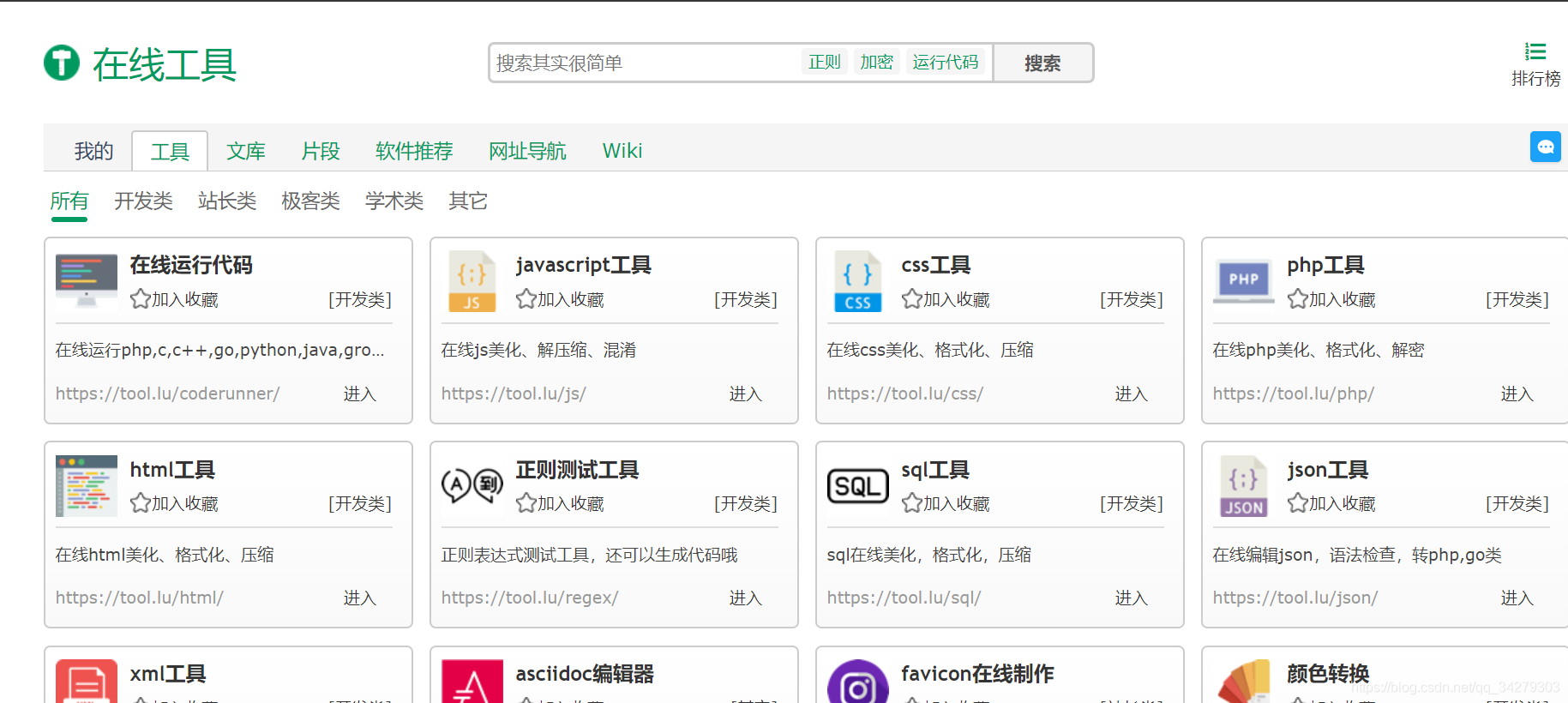Click the php工具 PHP icon
The height and width of the screenshot is (703, 1568).
pyautogui.click(x=1244, y=281)
